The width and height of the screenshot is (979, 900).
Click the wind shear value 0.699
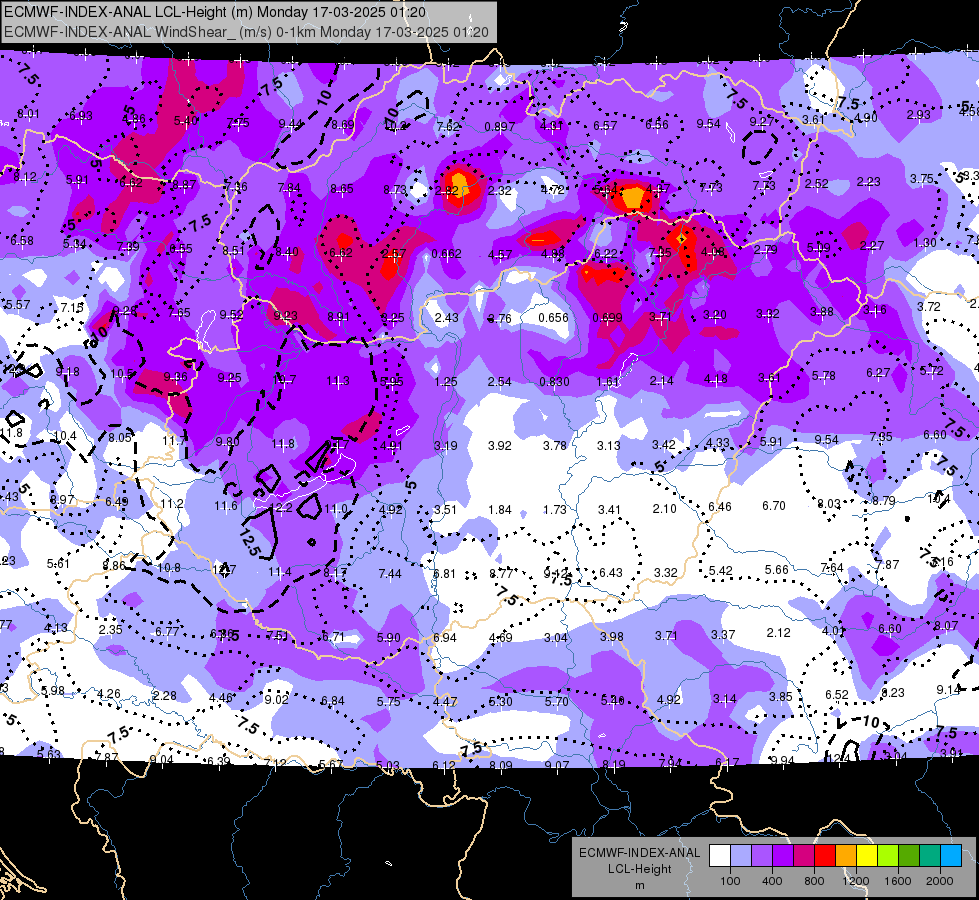click(x=607, y=318)
